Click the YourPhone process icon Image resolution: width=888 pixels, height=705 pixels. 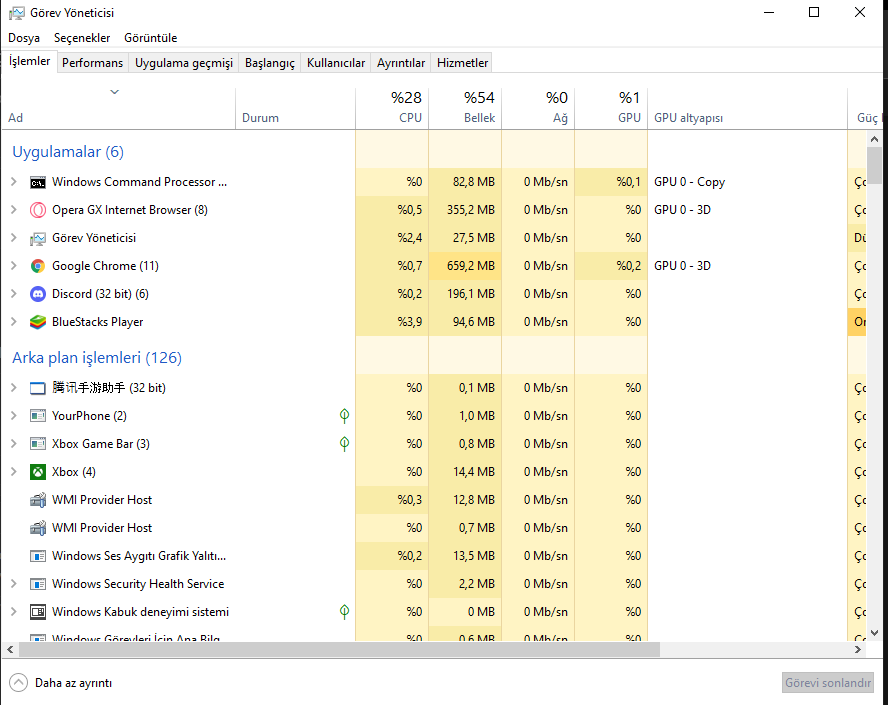pyautogui.click(x=37, y=416)
